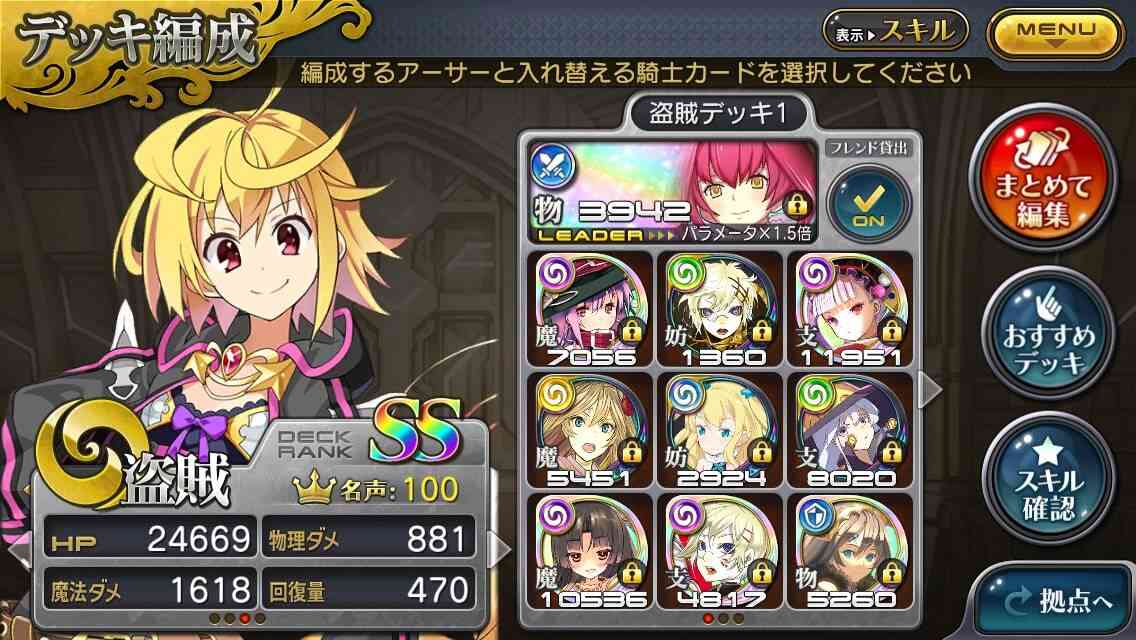Select the shield-type card with value 5260
This screenshot has height=640, width=1136.
pyautogui.click(x=851, y=551)
